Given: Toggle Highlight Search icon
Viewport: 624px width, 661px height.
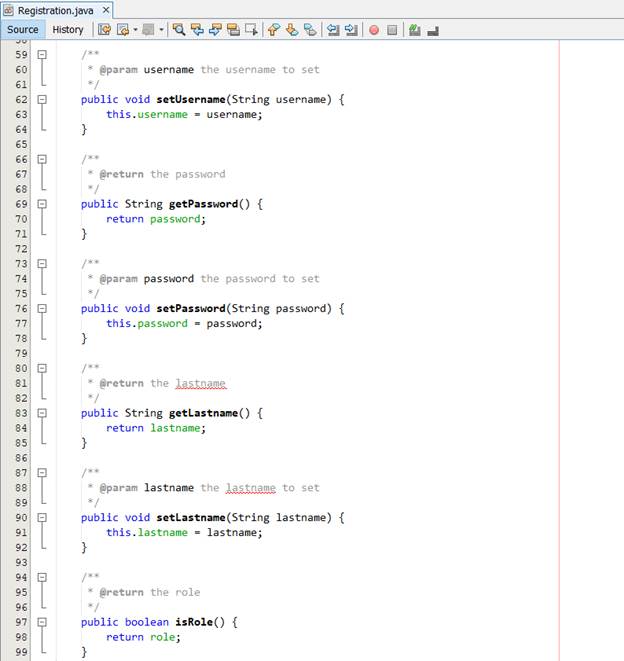Looking at the screenshot, I should 233,30.
